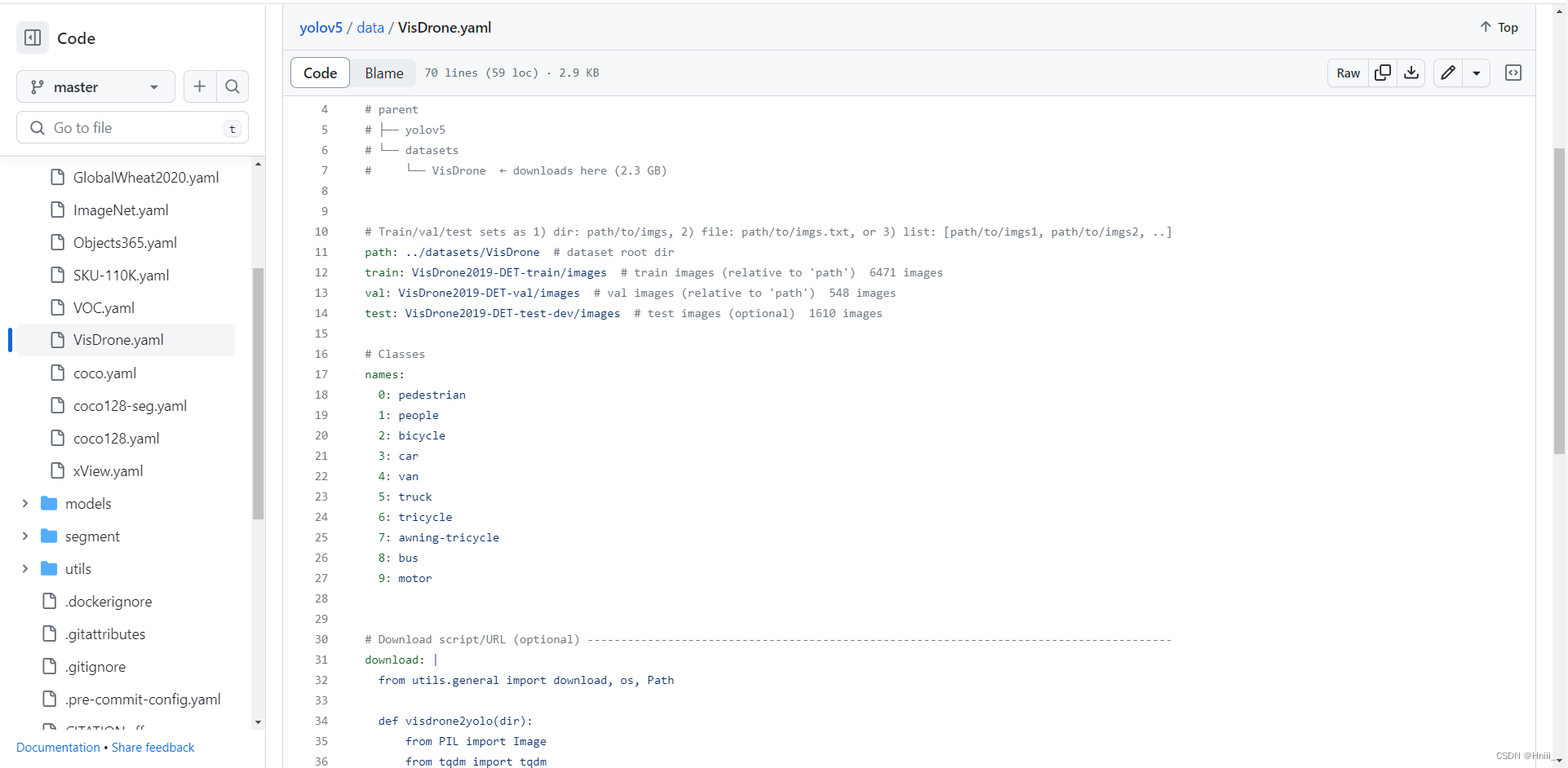Click the 'path: ../datasets/VisDrone' code line
Image resolution: width=1568 pixels, height=768 pixels.
click(x=452, y=252)
